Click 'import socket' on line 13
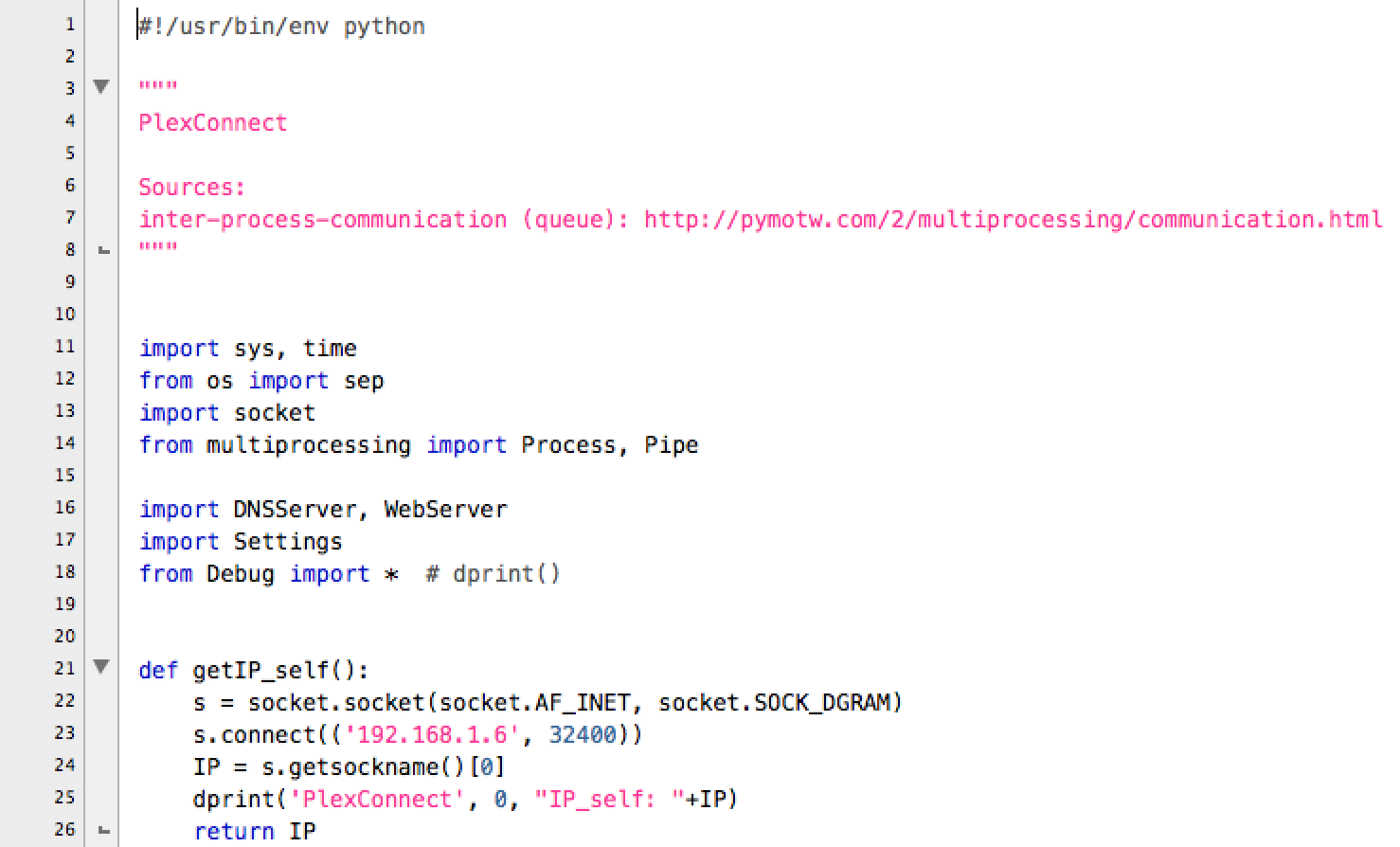 tap(227, 413)
